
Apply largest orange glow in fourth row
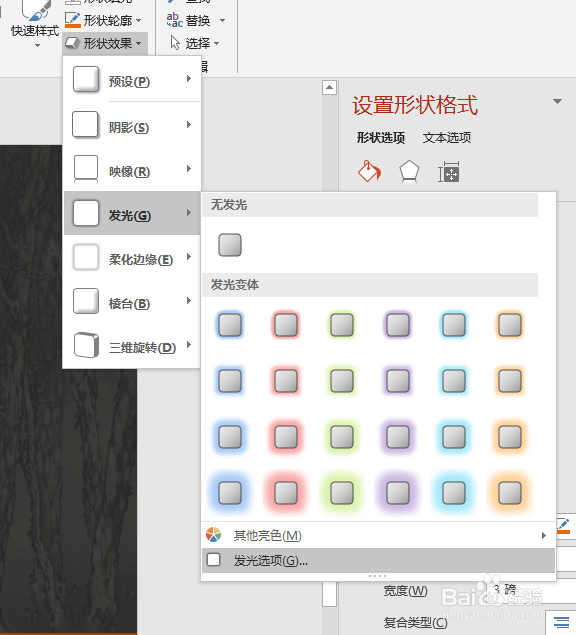click(x=510, y=492)
